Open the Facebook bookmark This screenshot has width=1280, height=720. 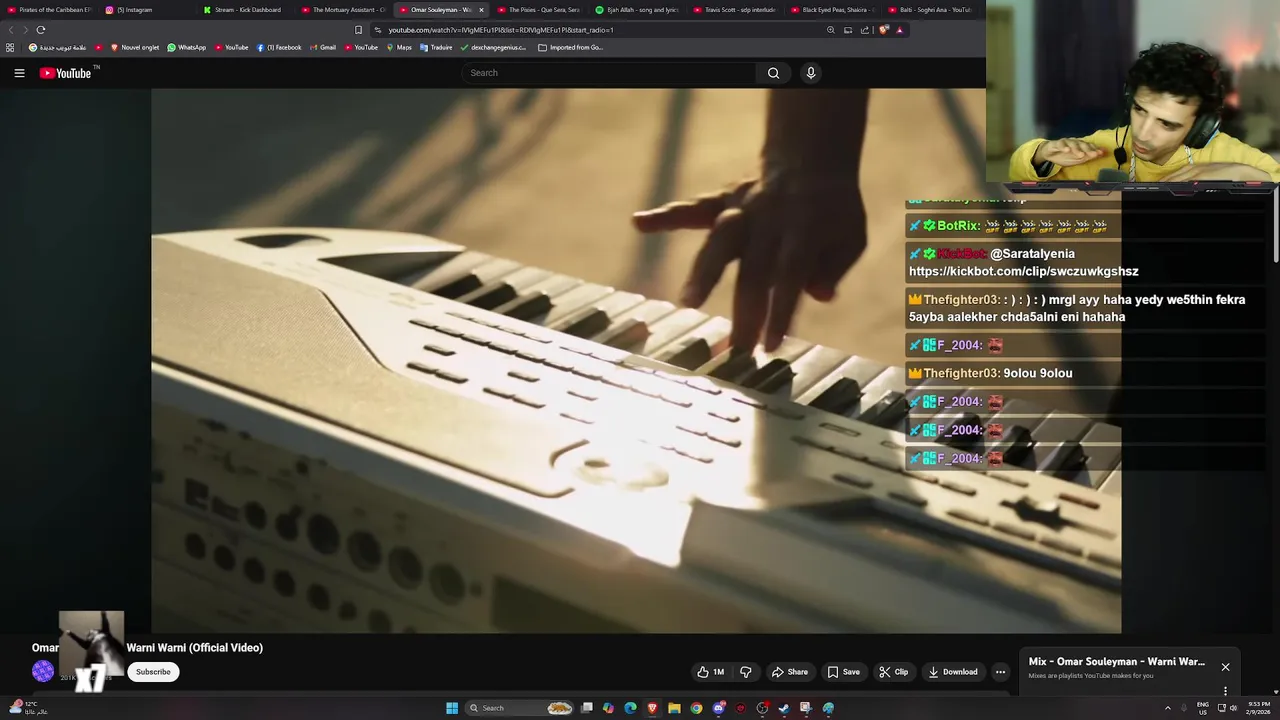tap(279, 47)
